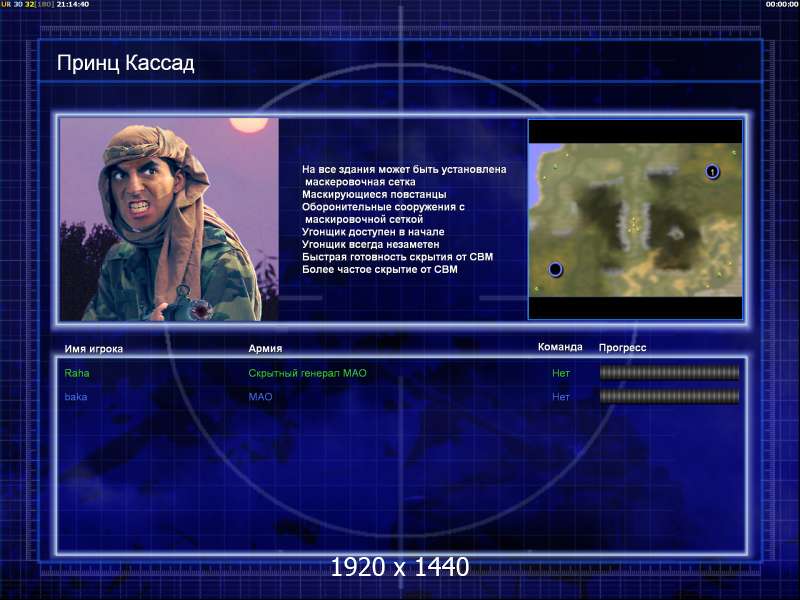Click the 00:00:00 timer in the corner
Image resolution: width=800 pixels, height=600 pixels.
click(x=782, y=4)
